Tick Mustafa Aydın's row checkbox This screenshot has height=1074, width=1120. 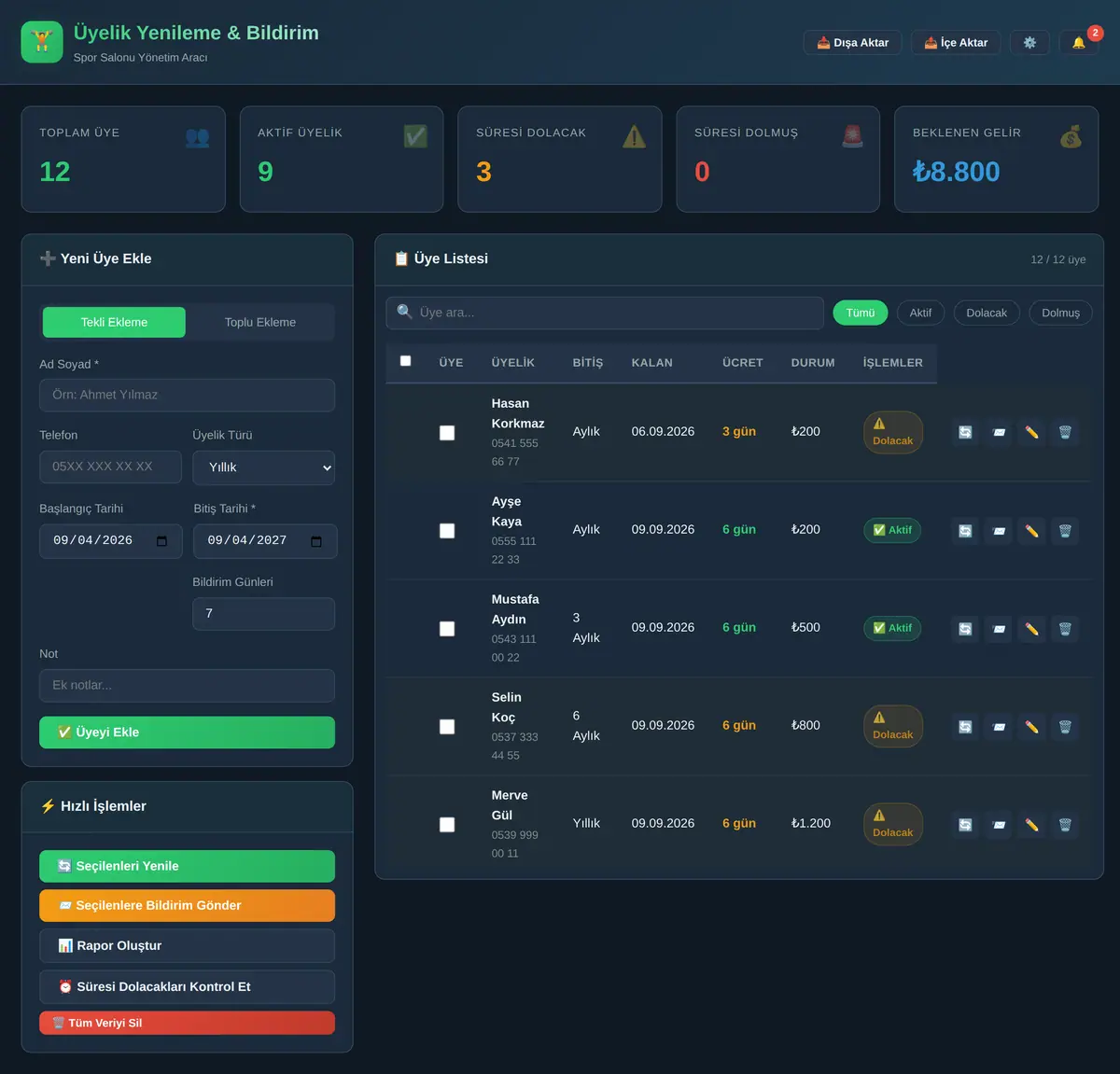pos(447,629)
